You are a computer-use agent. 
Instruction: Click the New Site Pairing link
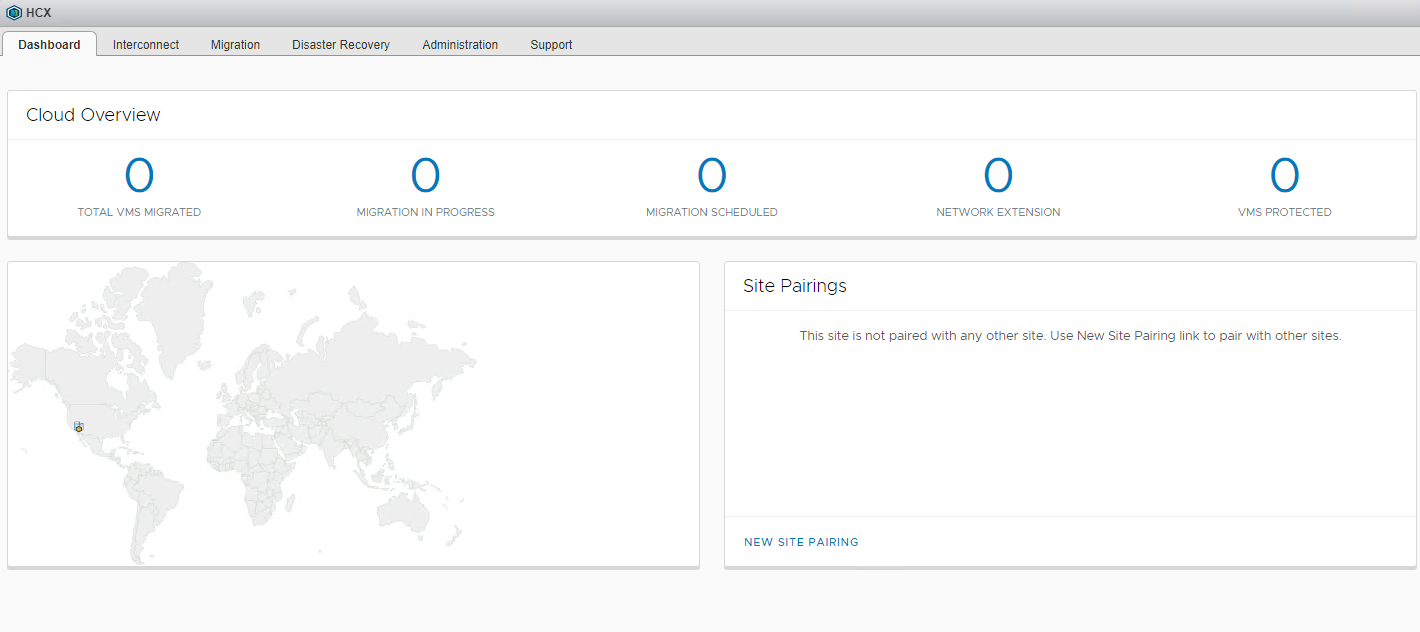(x=801, y=542)
